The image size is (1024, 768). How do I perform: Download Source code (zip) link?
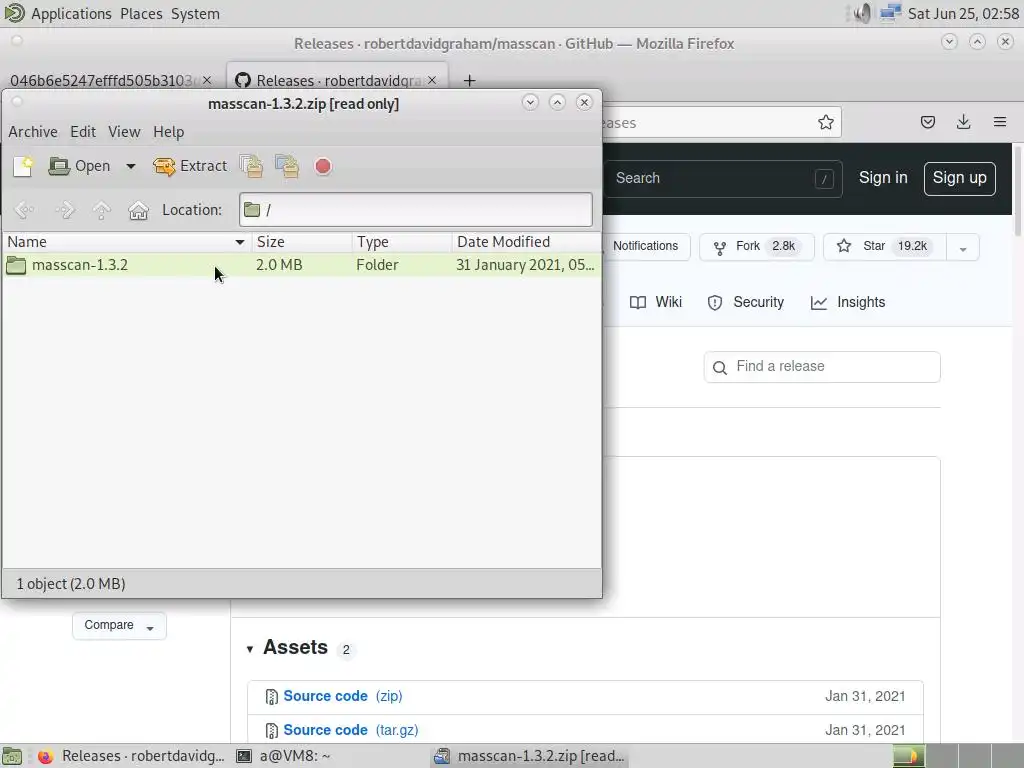(343, 696)
